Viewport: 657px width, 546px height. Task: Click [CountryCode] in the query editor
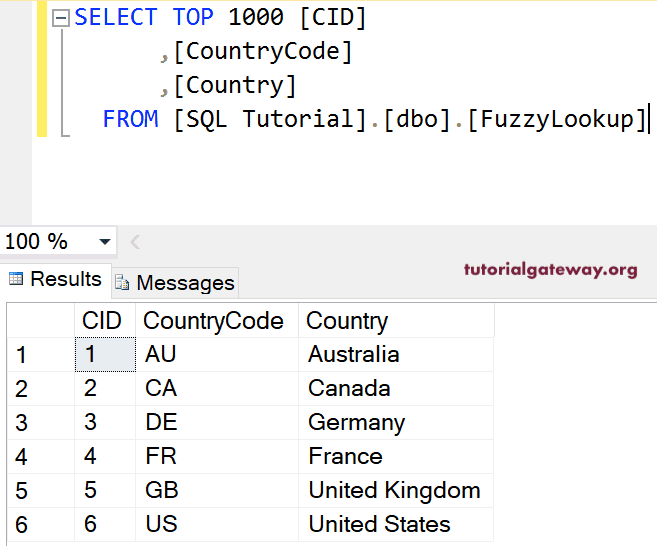263,52
